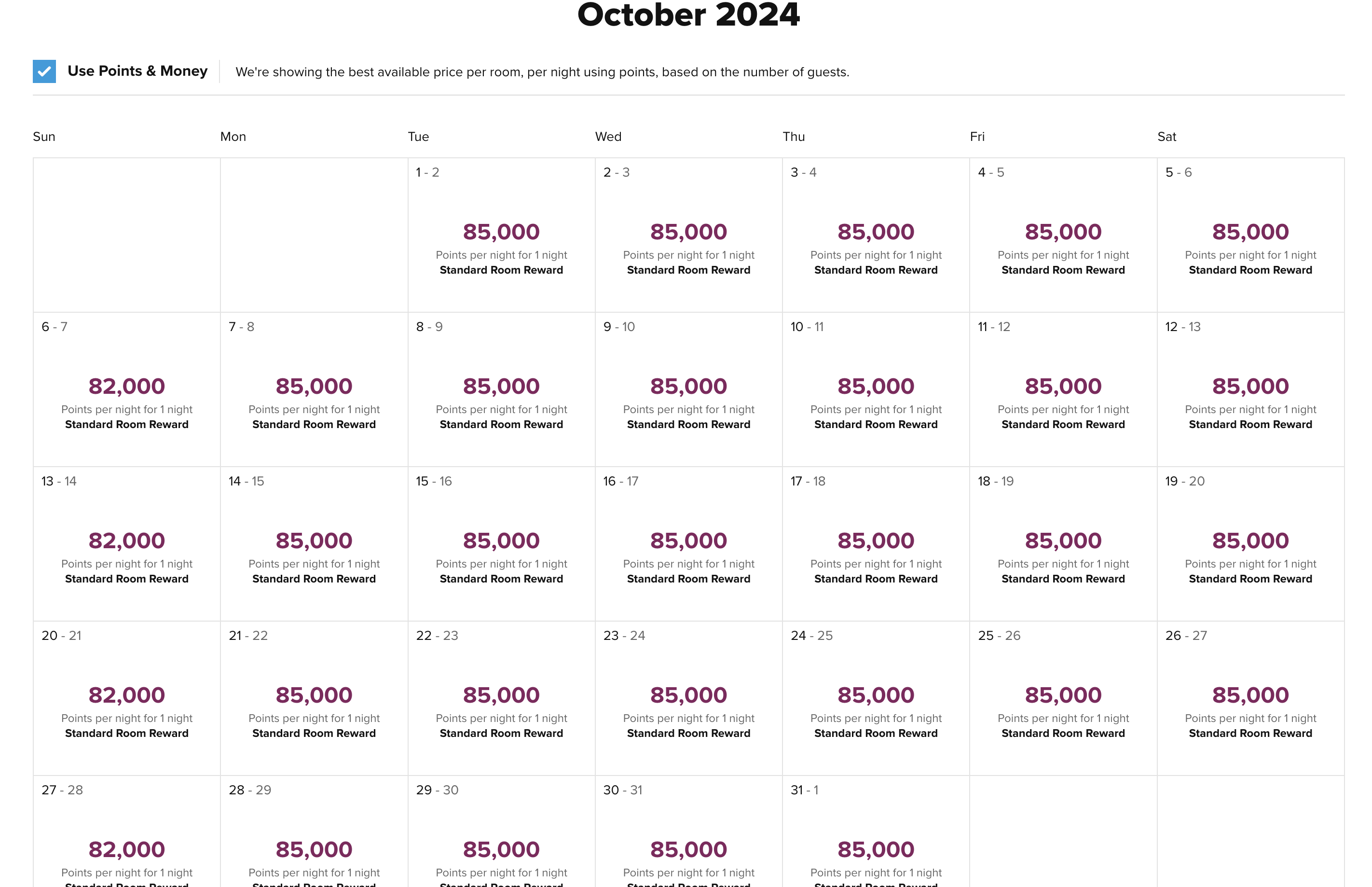
Task: Select the October 13 - 14 date cell
Action: (x=127, y=544)
